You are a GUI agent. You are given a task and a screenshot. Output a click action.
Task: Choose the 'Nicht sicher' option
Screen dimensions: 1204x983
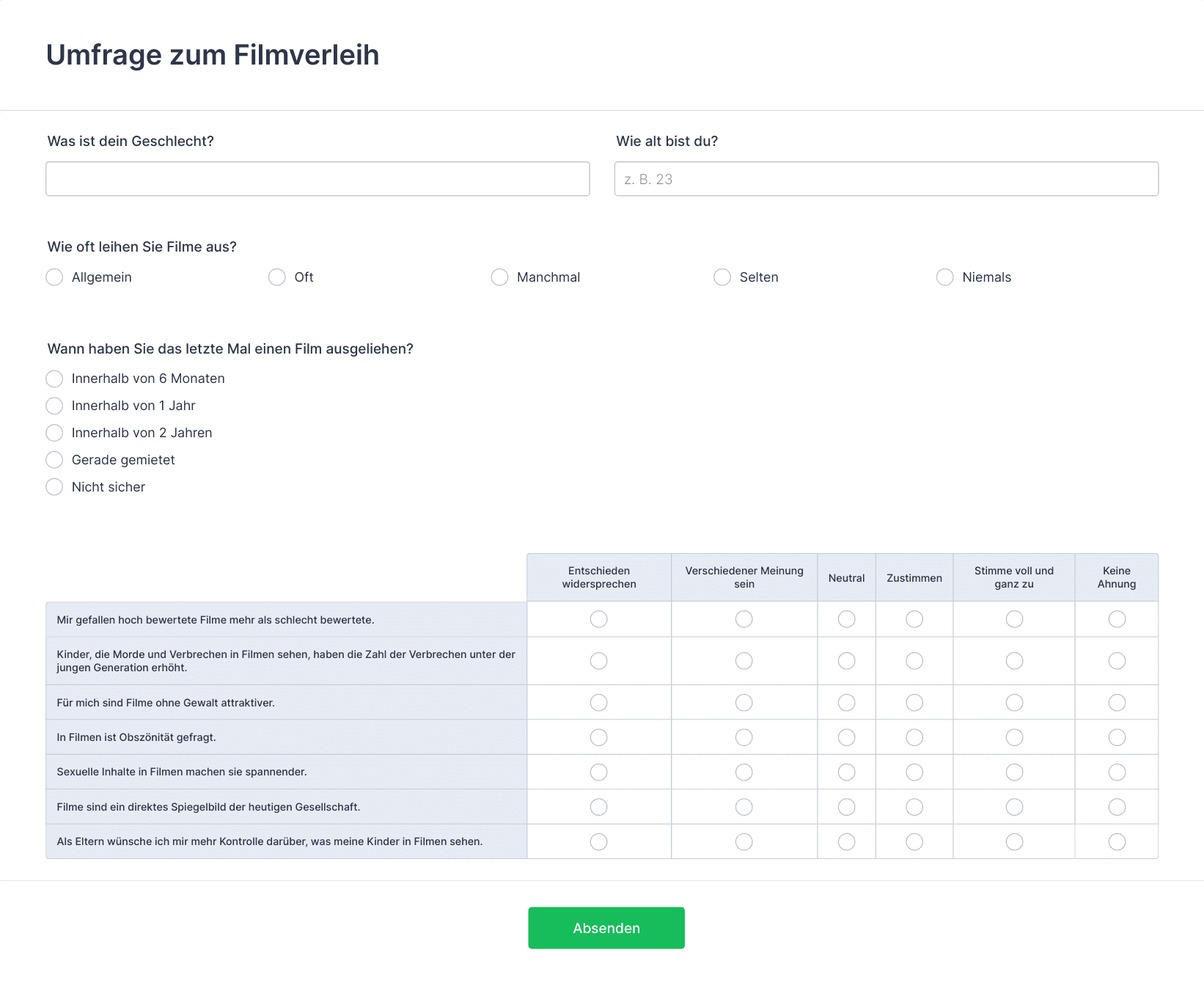pyautogui.click(x=54, y=487)
